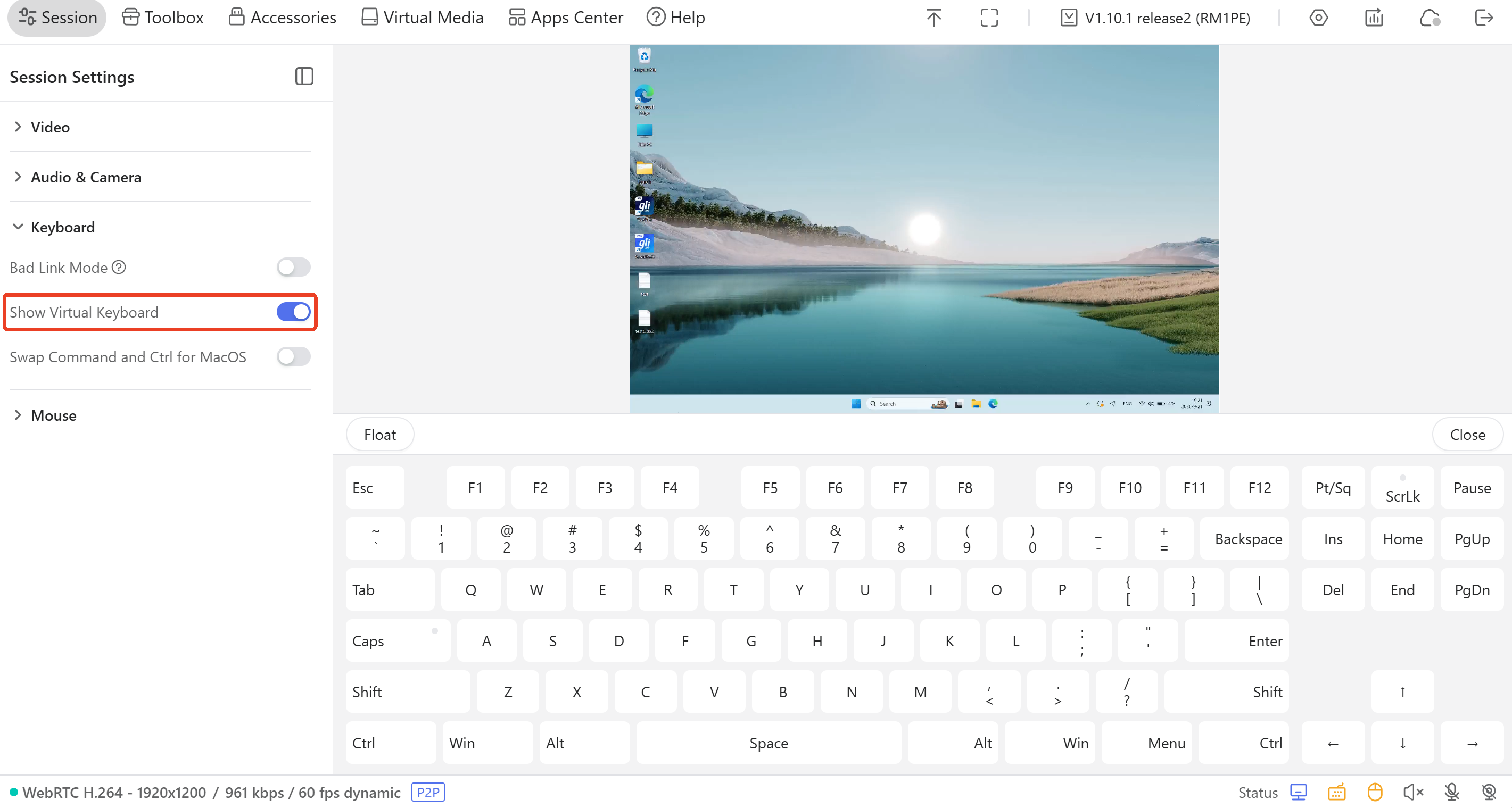Viewport: 1512px width, 808px height.
Task: Open the Apps Center menu
Action: (566, 18)
